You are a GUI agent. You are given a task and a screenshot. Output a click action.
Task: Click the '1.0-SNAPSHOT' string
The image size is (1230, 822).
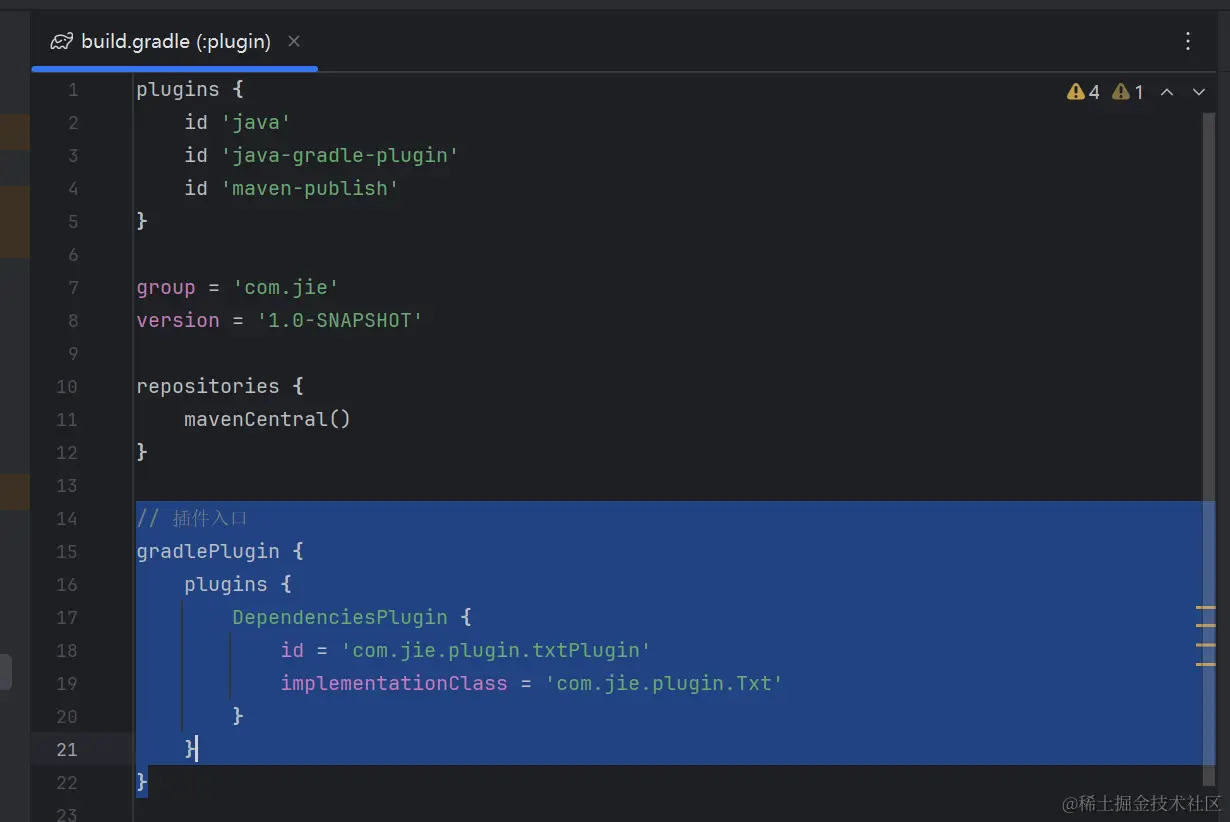pyautogui.click(x=340, y=321)
